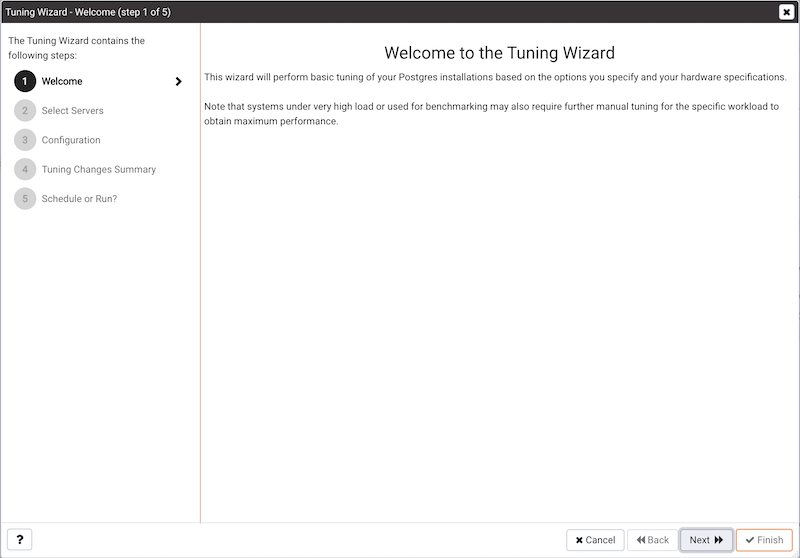Click the 'Tuning Wizard - Welcome (step 1 of 5)' title

click(x=88, y=12)
